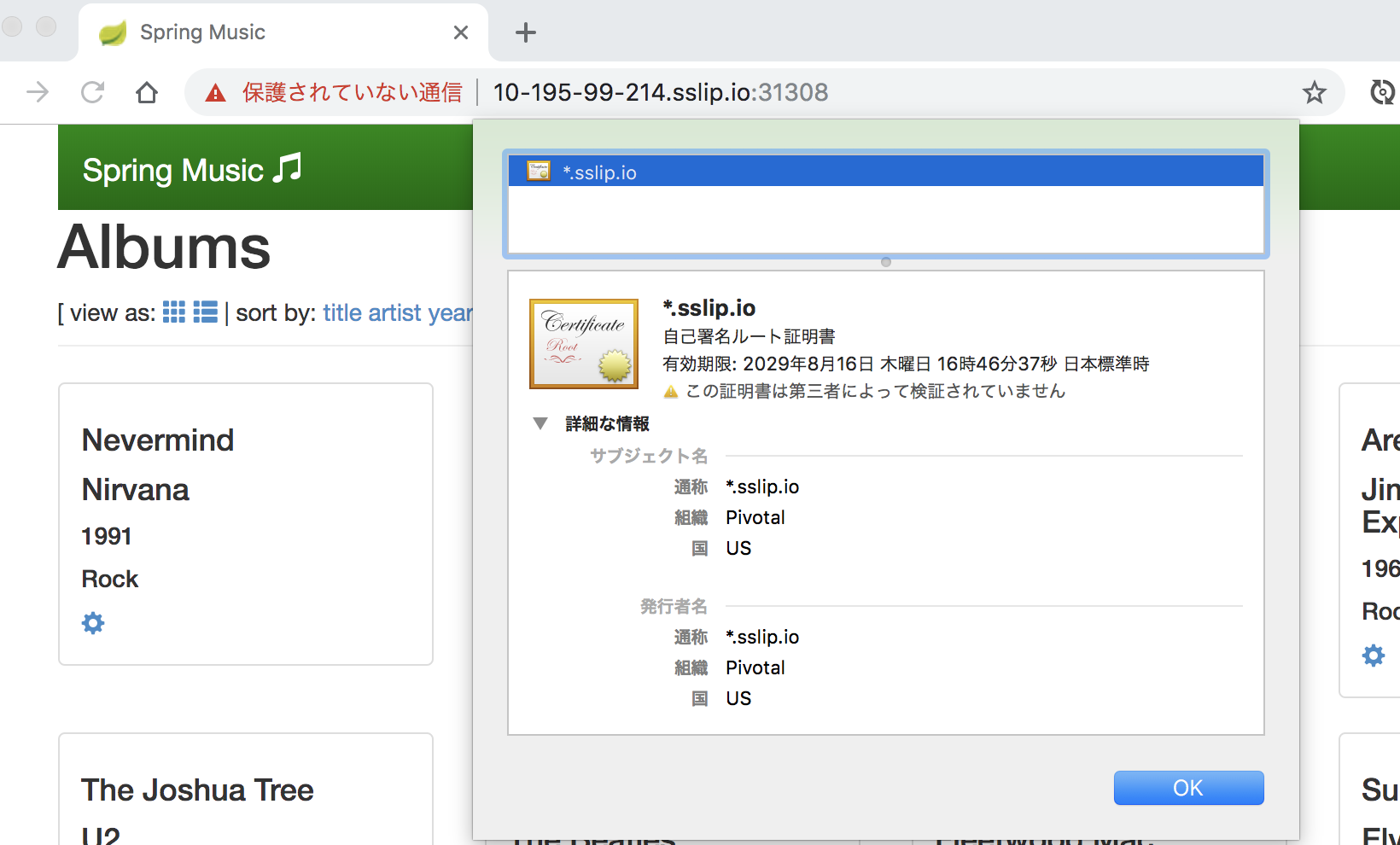Screen dimensions: 1400x845
Task: Click the red not-secure warning triangle
Action: (216, 92)
